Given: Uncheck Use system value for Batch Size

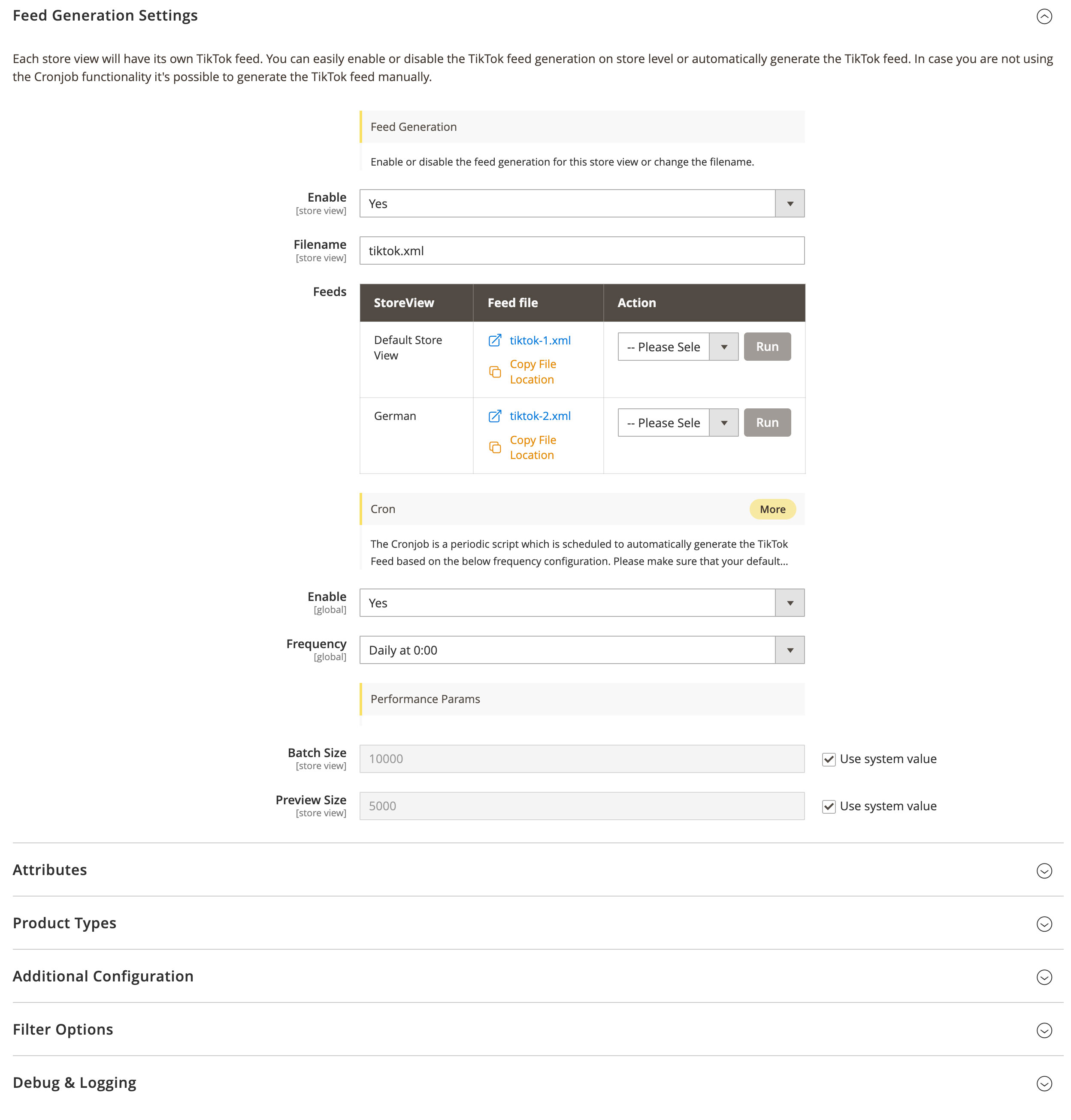Looking at the screenshot, I should click(x=829, y=759).
